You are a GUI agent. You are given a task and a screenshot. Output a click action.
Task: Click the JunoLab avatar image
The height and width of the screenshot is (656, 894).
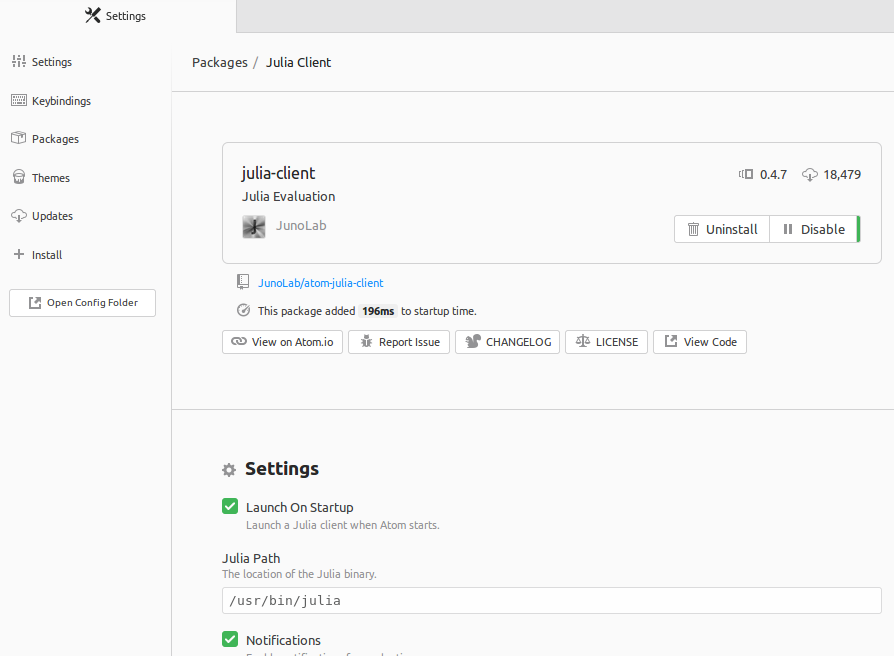[x=254, y=226]
